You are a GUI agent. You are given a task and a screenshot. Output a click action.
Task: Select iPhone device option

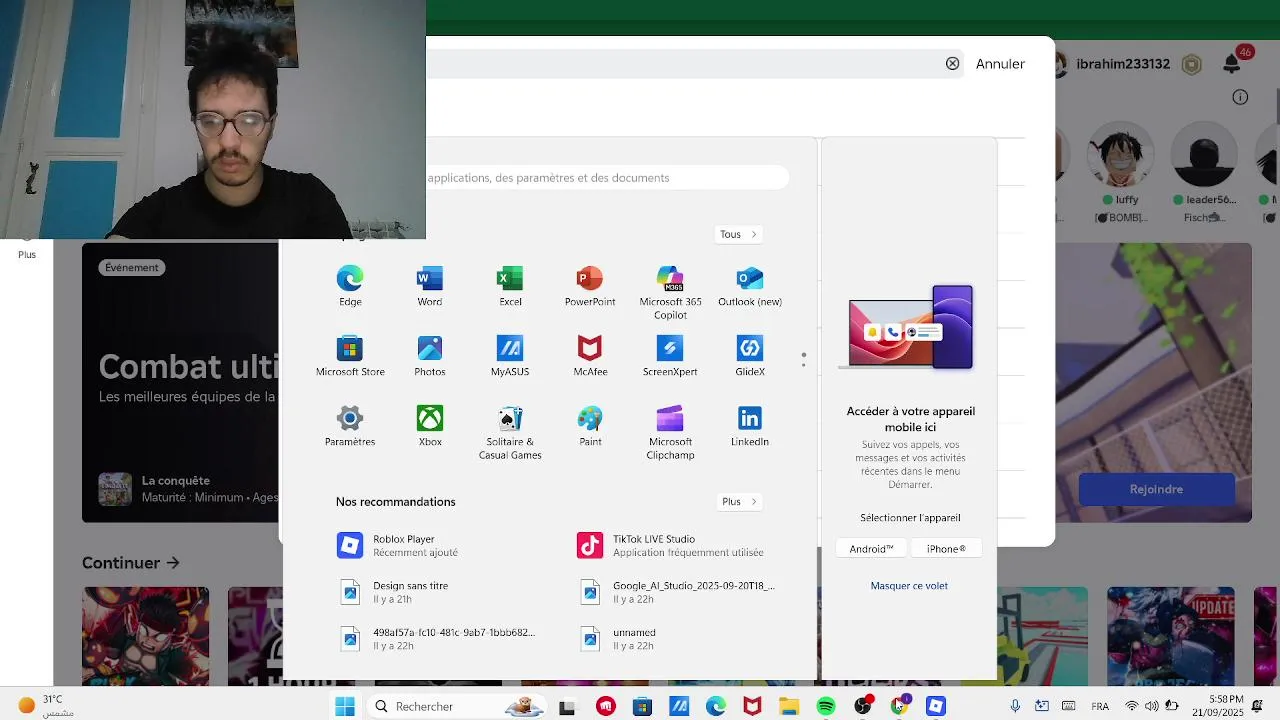(x=946, y=548)
